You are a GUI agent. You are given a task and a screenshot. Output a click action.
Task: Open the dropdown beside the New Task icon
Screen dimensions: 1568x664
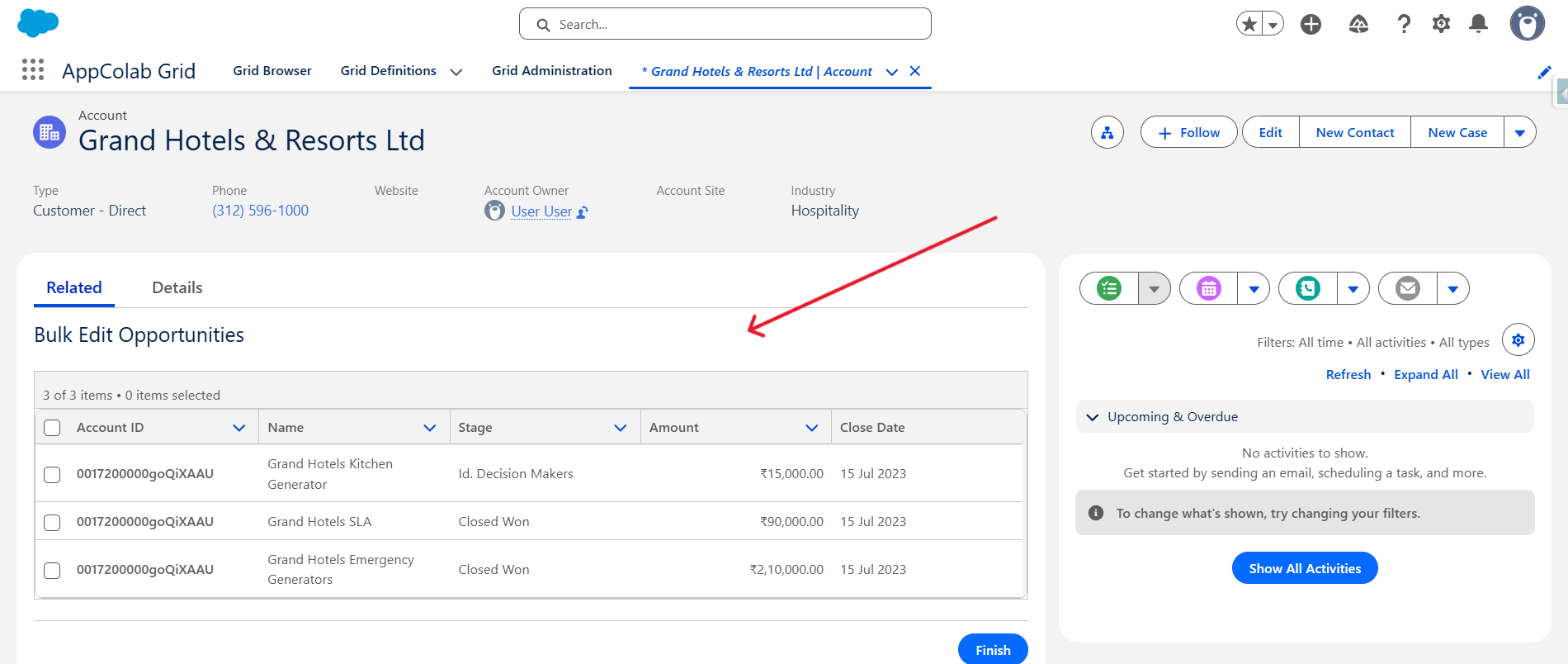click(1155, 288)
